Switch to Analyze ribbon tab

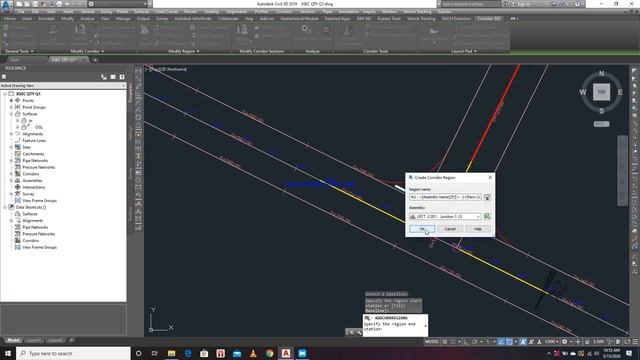pyautogui.click(x=87, y=19)
